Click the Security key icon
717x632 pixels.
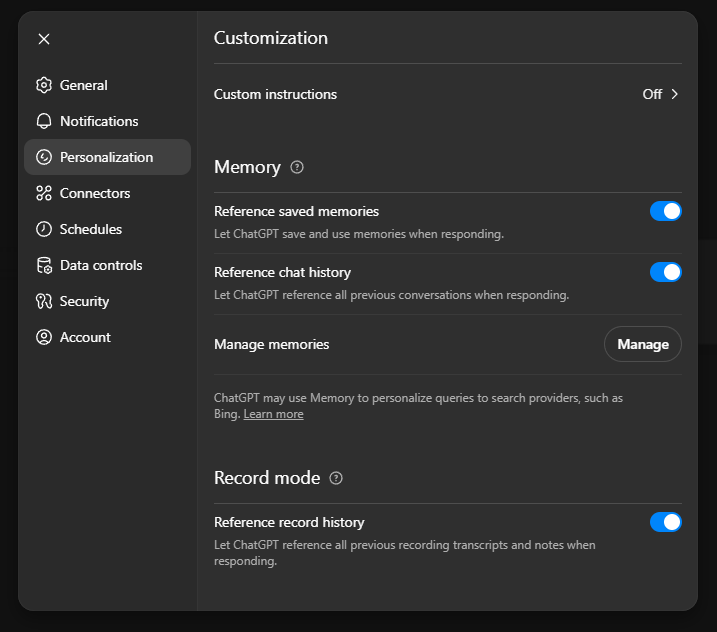[x=43, y=301]
